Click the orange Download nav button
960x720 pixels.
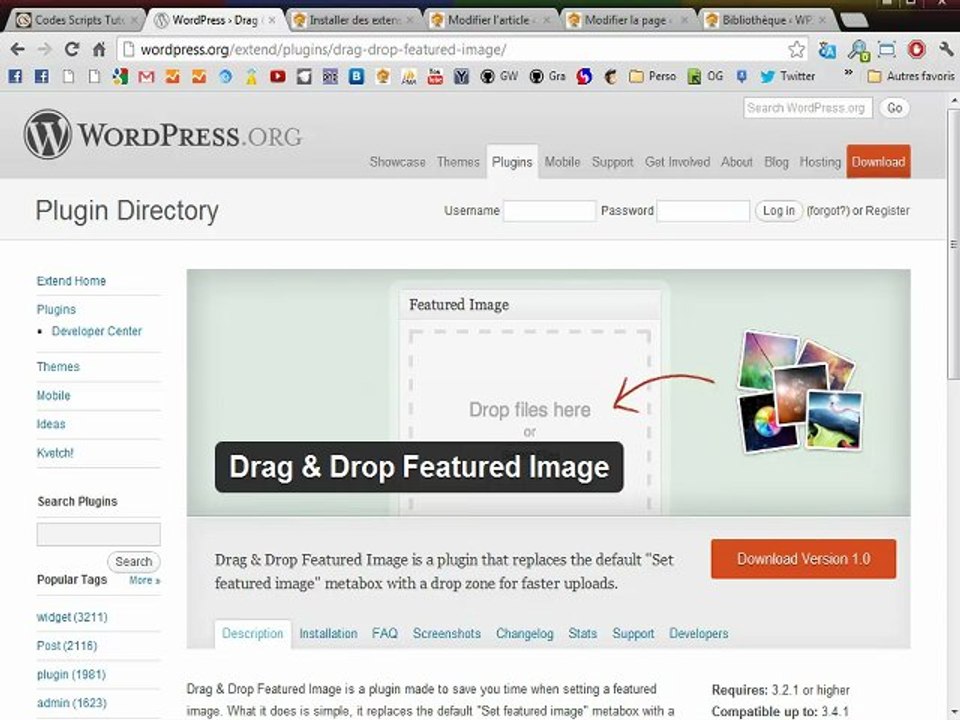[x=879, y=162]
